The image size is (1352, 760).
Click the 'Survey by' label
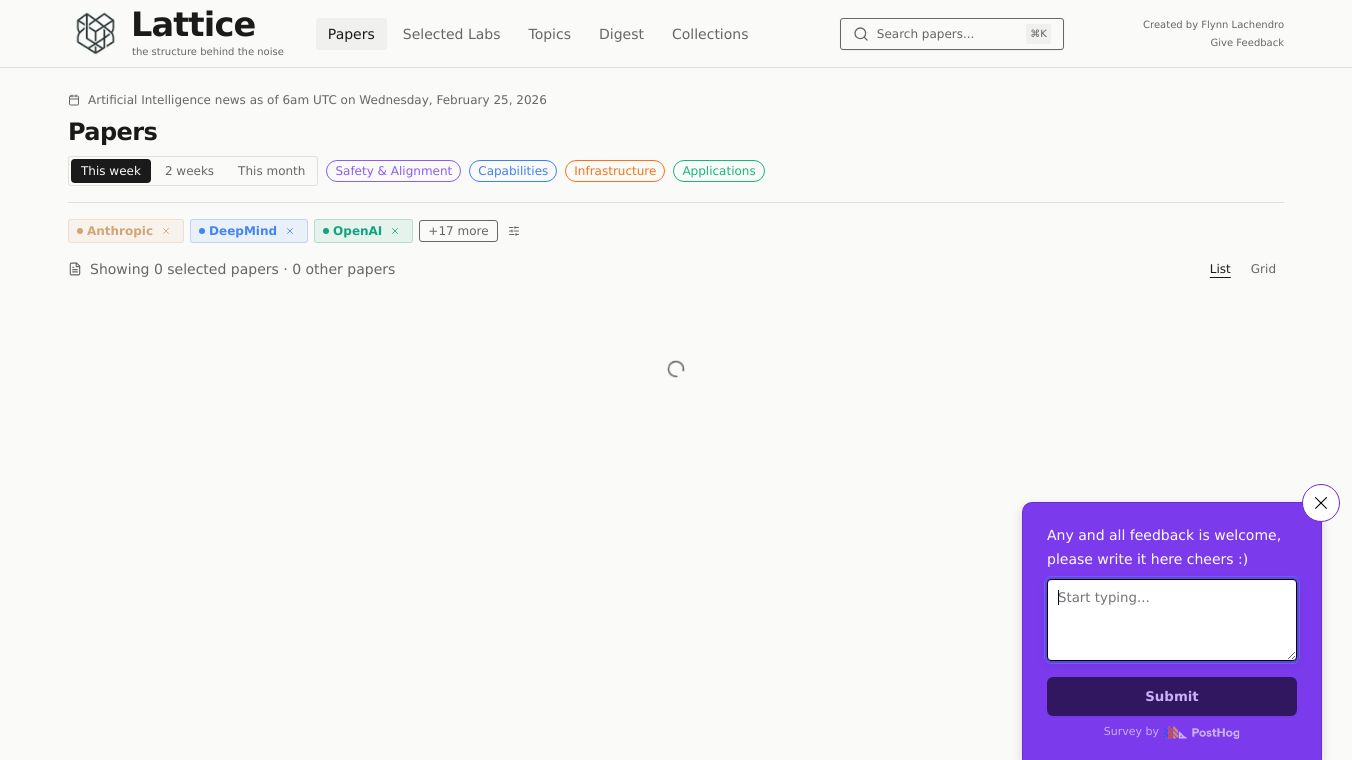1131,732
